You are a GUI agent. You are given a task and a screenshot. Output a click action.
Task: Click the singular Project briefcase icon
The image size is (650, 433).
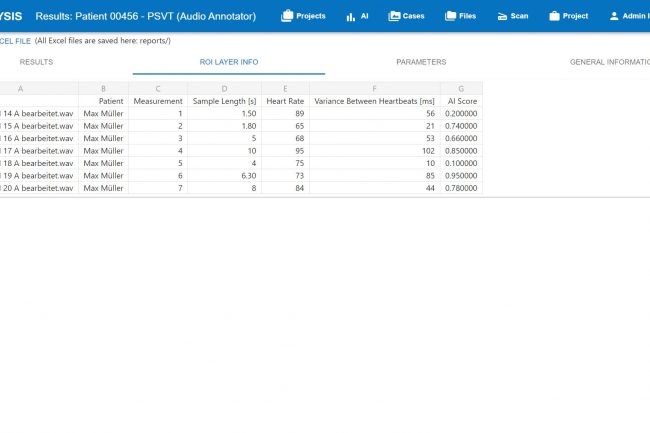554,16
